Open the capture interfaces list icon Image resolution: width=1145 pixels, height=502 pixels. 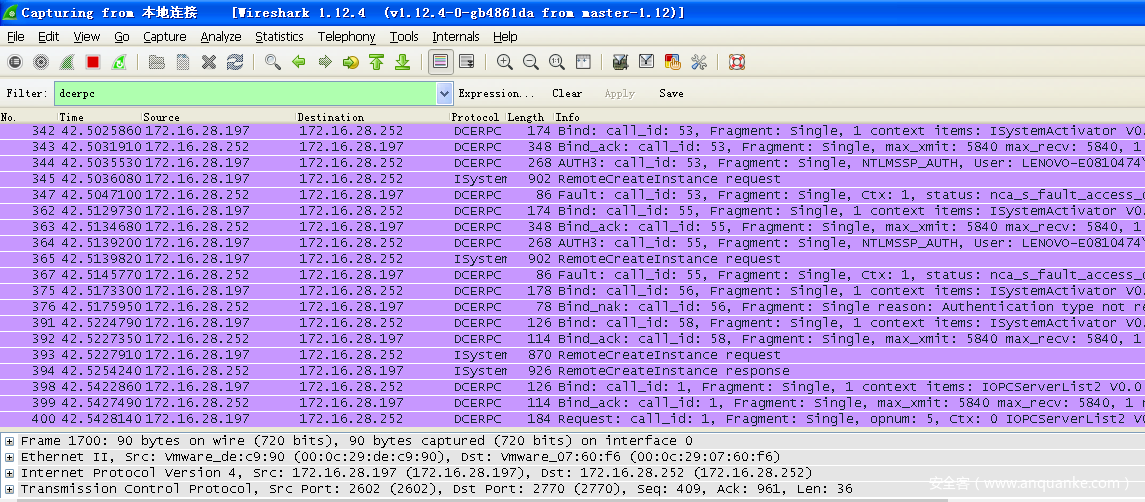pyautogui.click(x=15, y=62)
